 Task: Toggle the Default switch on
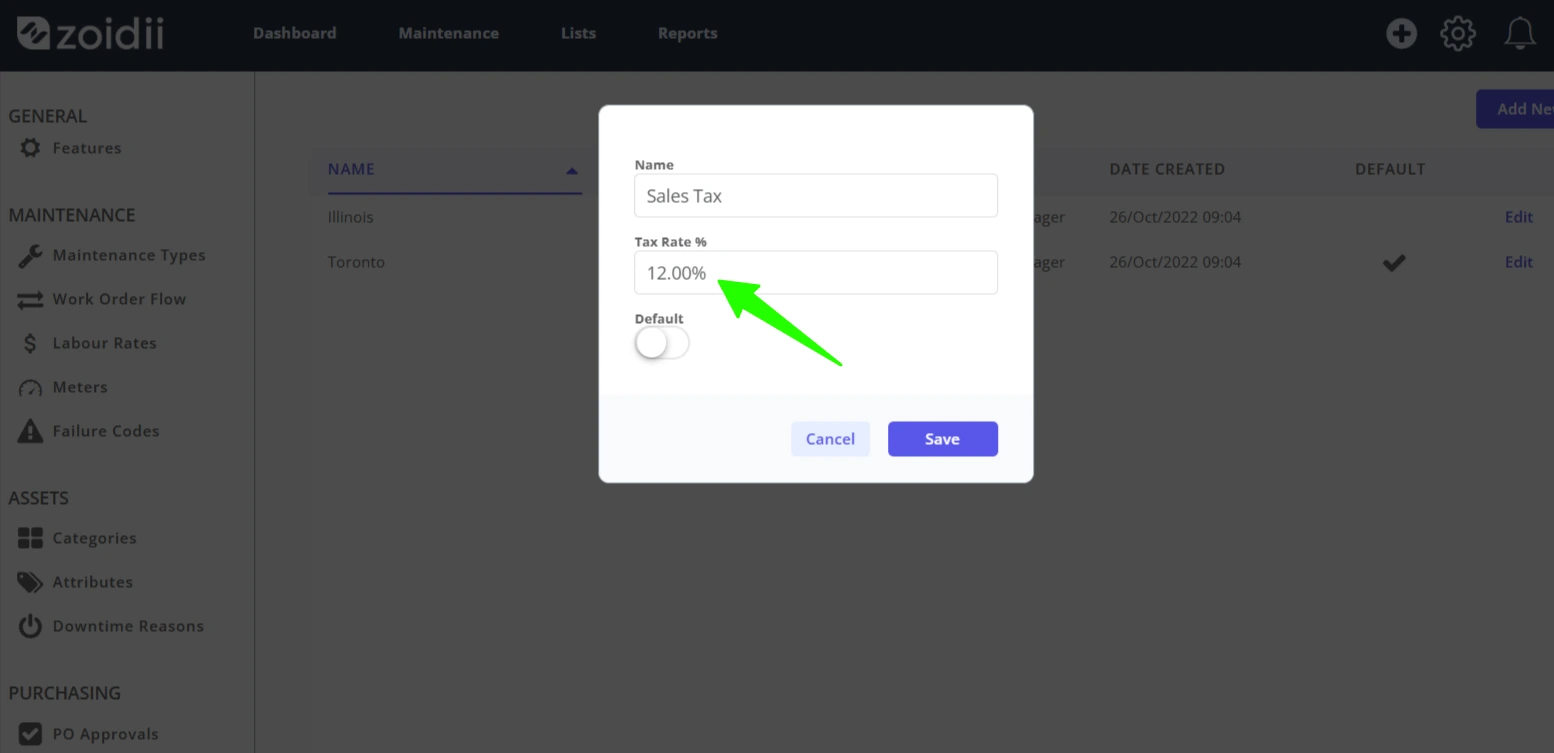coord(662,343)
